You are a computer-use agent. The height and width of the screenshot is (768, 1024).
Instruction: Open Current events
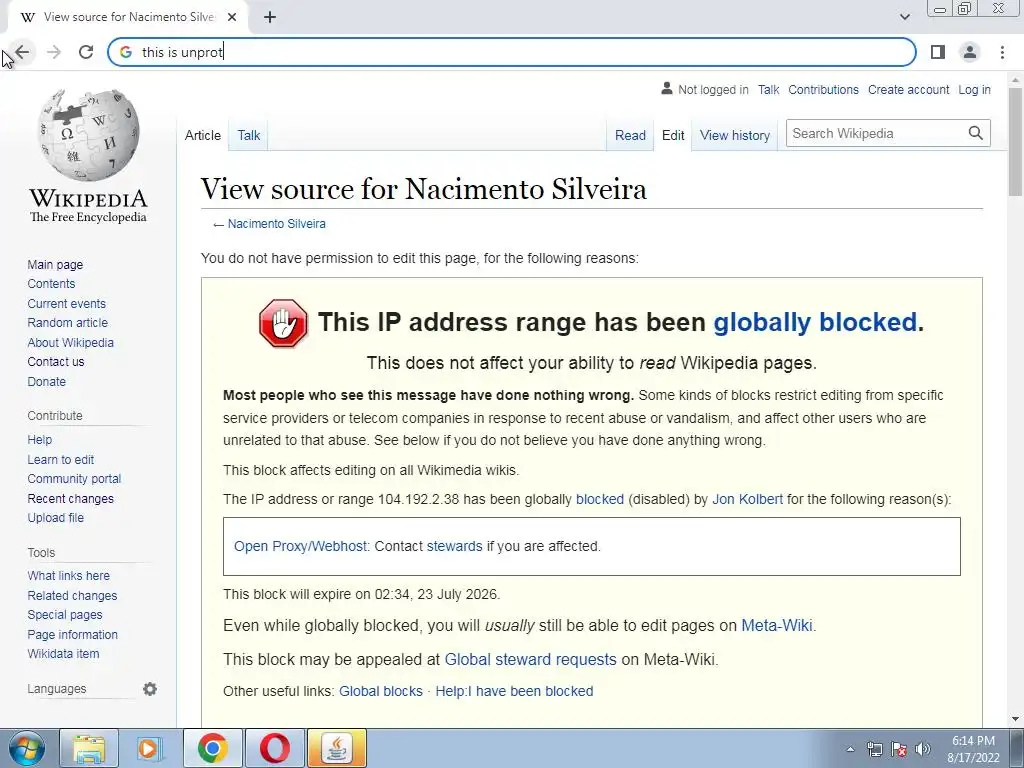pos(66,304)
